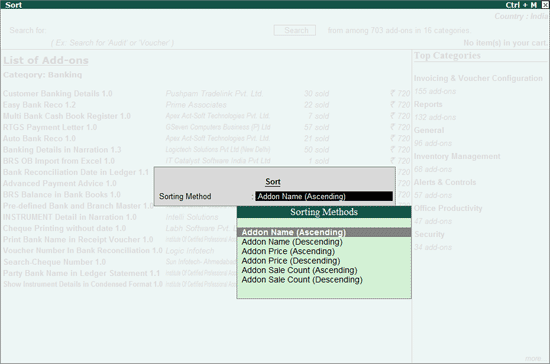Click the Top Categories heading
The width and height of the screenshot is (550, 364).
(x=447, y=55)
